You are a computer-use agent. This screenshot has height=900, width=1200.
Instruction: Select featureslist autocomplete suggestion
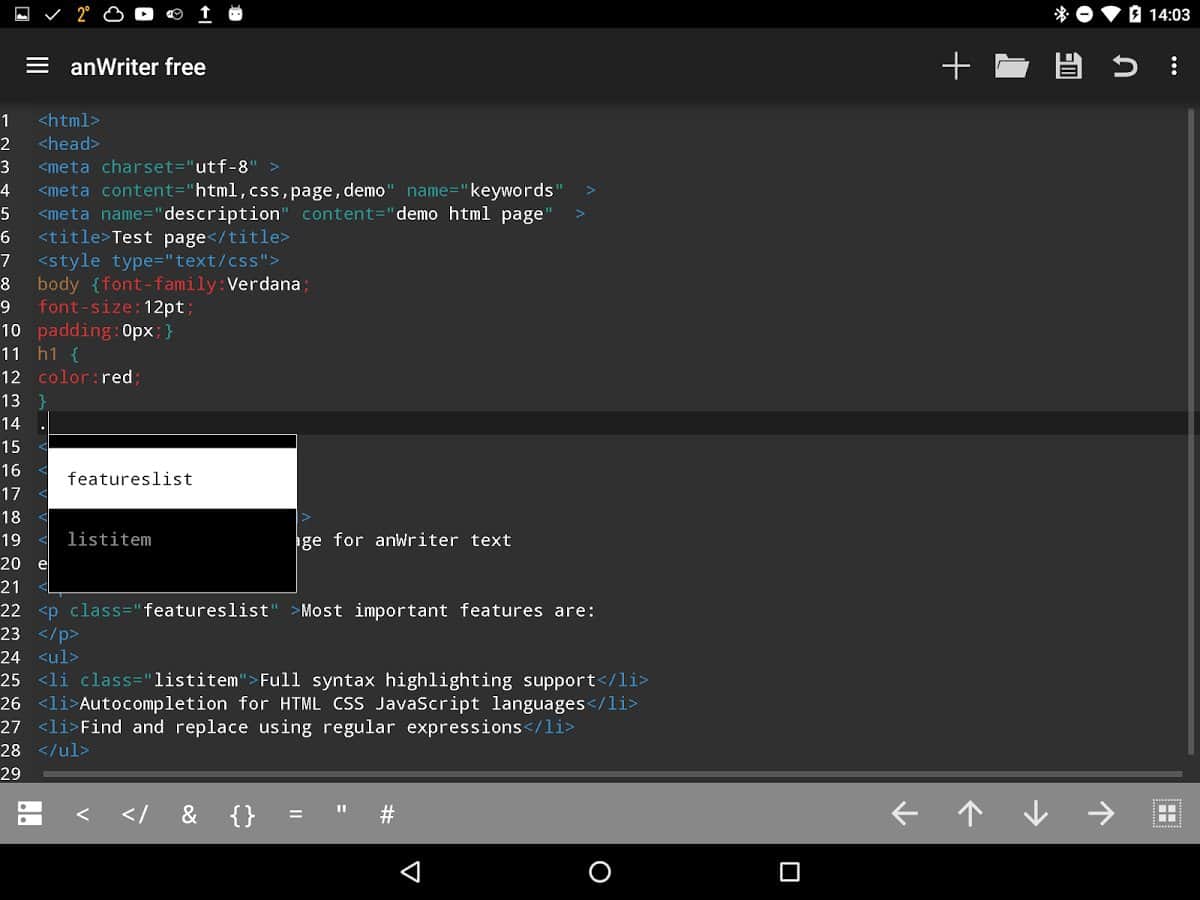(x=172, y=479)
